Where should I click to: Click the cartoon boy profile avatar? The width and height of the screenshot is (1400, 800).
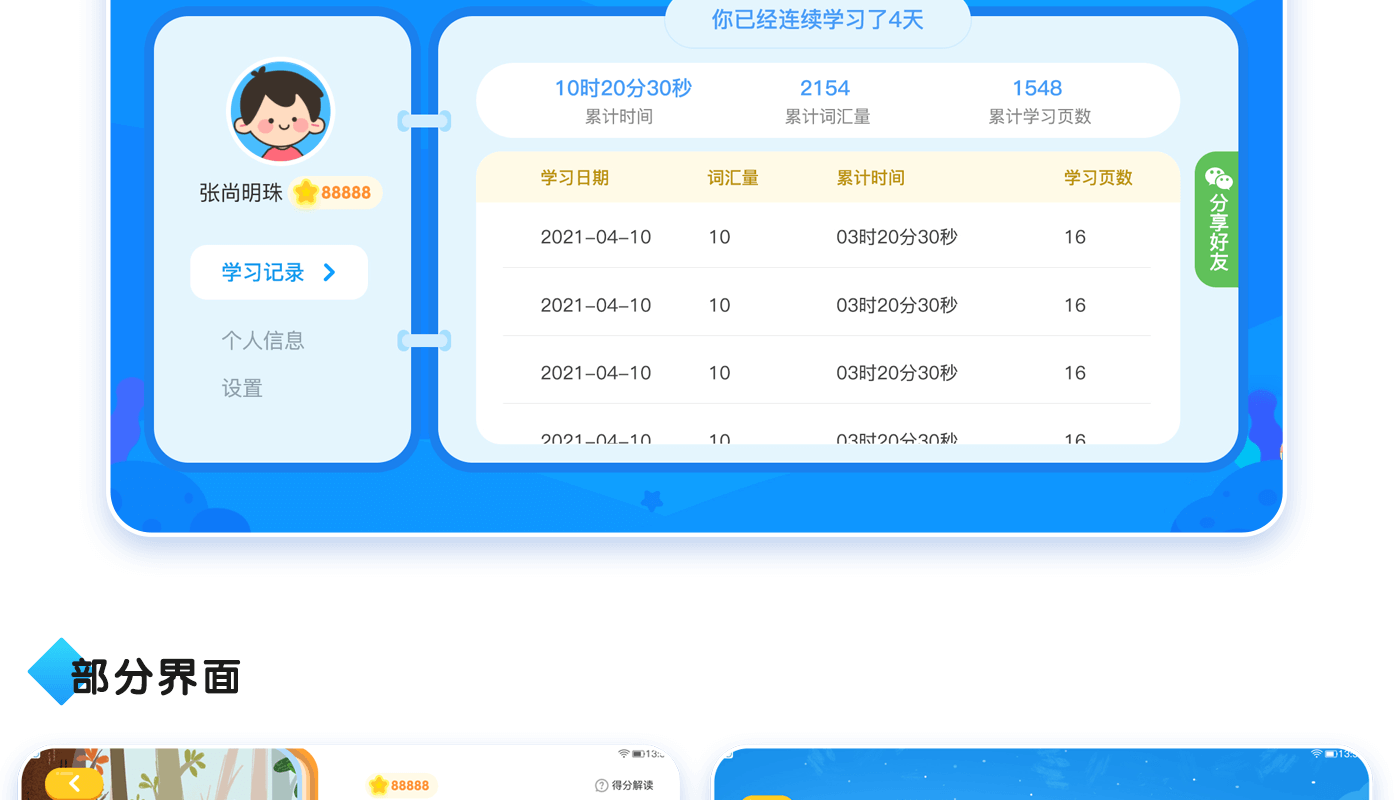pyautogui.click(x=280, y=112)
